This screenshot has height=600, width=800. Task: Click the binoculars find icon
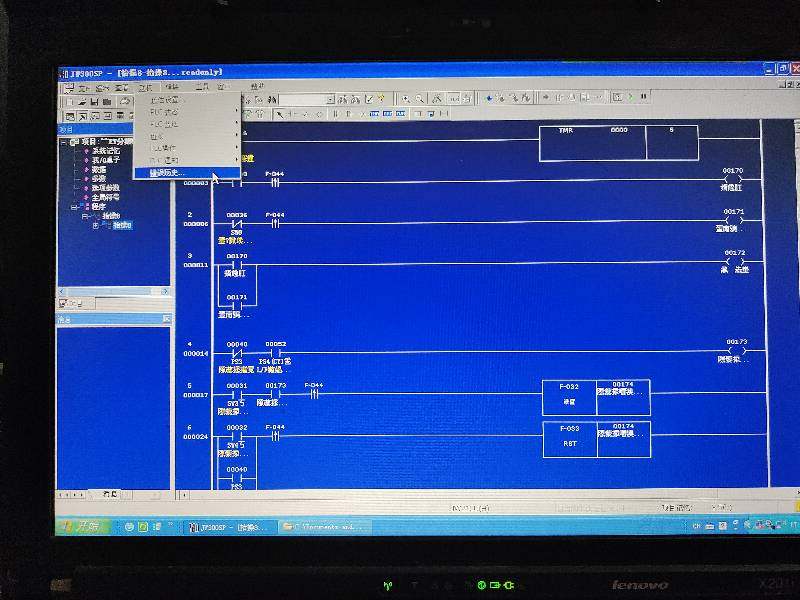coord(273,100)
